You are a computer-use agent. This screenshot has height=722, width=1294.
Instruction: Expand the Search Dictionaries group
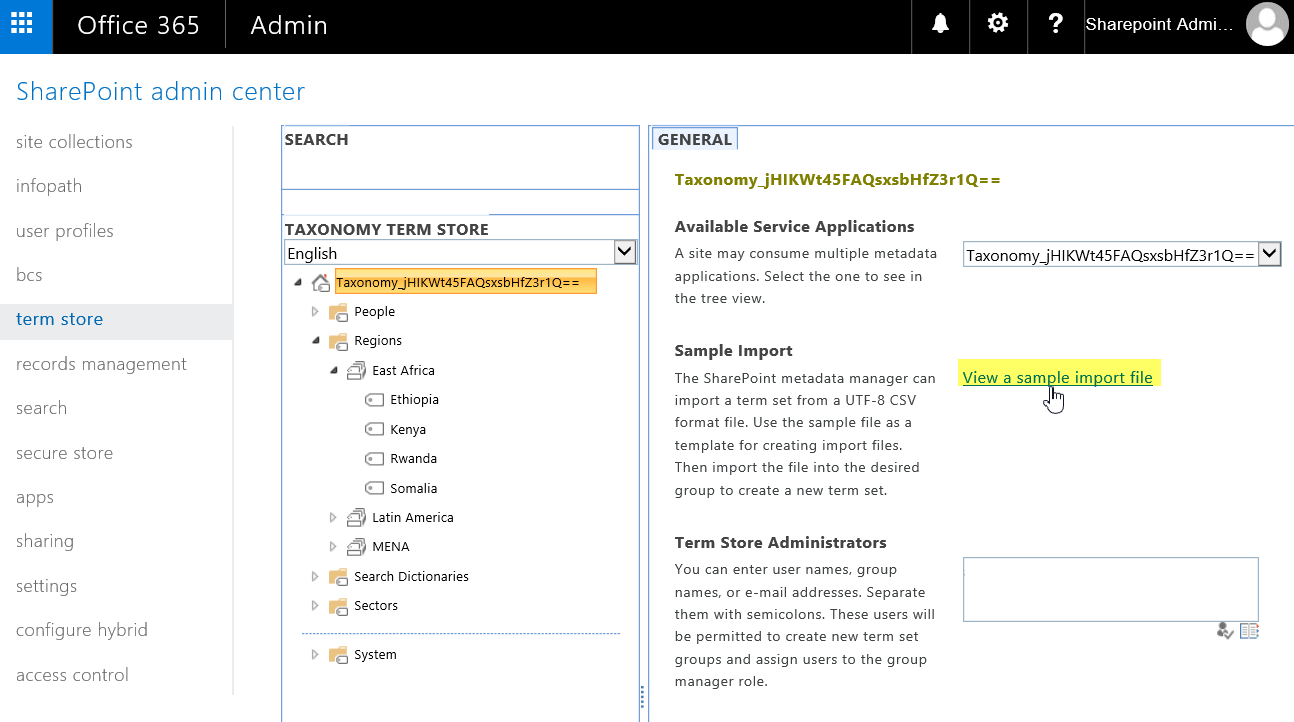click(x=315, y=577)
